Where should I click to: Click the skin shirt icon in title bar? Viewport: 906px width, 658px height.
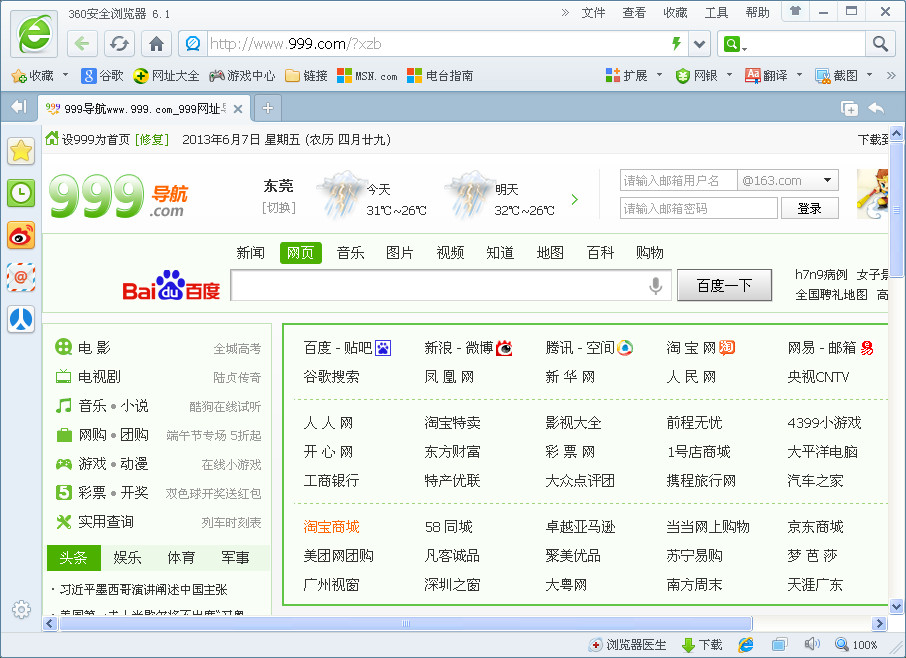pos(796,11)
